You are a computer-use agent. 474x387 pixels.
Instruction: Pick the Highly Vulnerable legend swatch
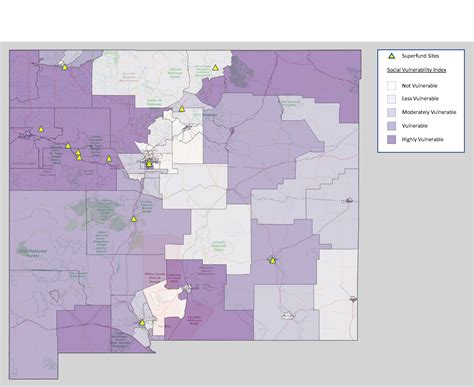point(391,140)
